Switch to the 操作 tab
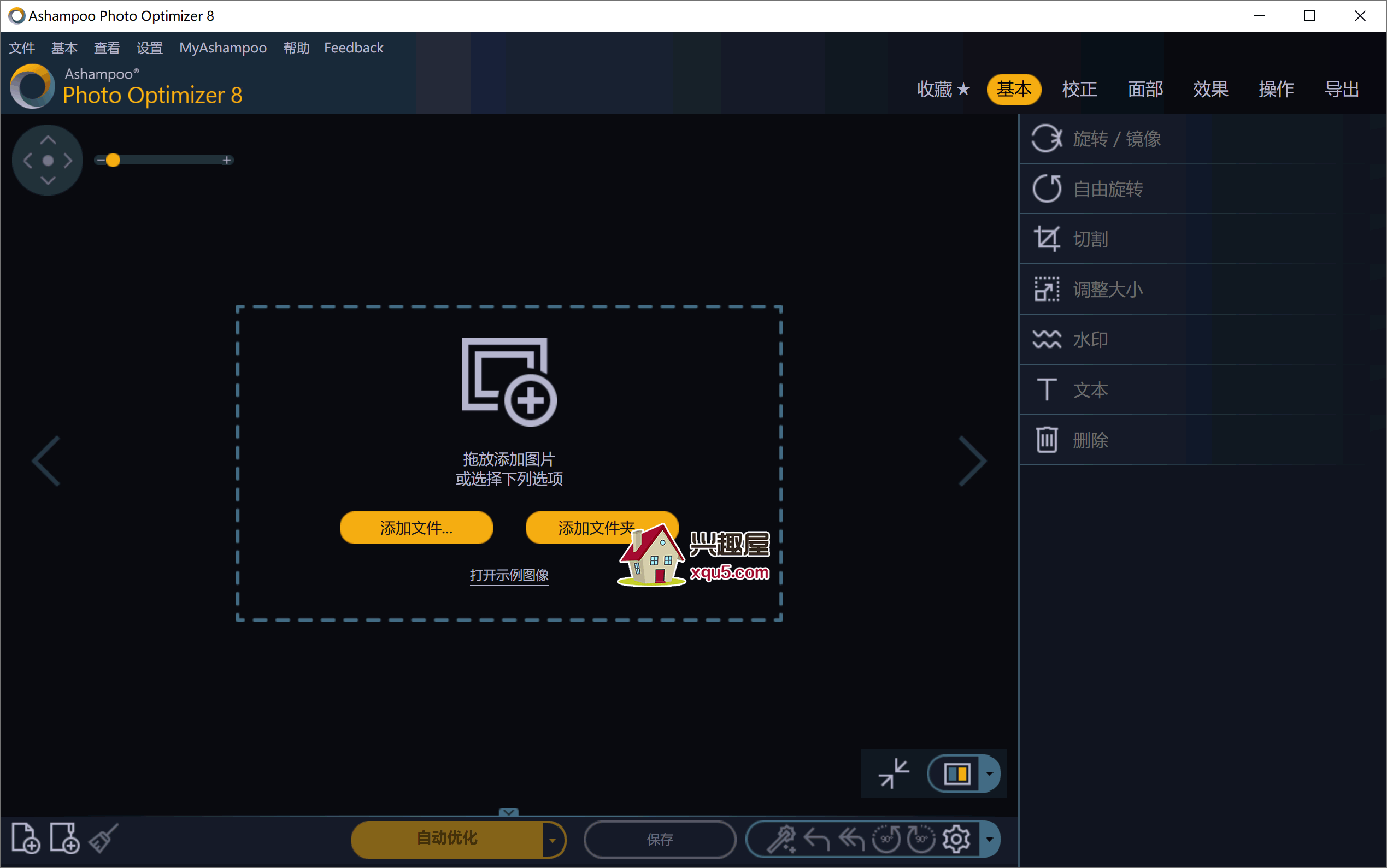Screen dimensions: 1387x868 click(x=1276, y=89)
